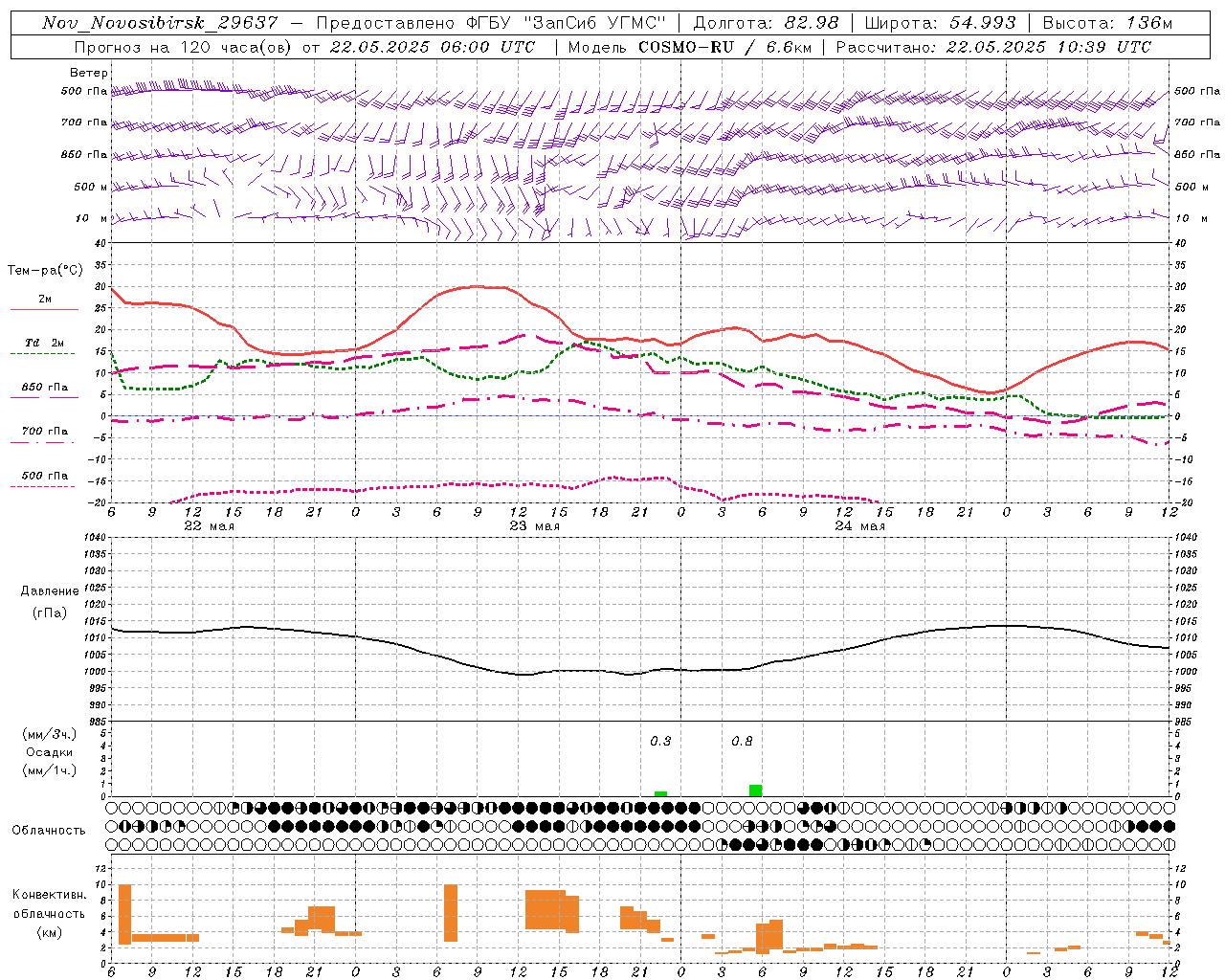Click the red solid 2м legend line
This screenshot has height=980, width=1225.
pos(44,310)
